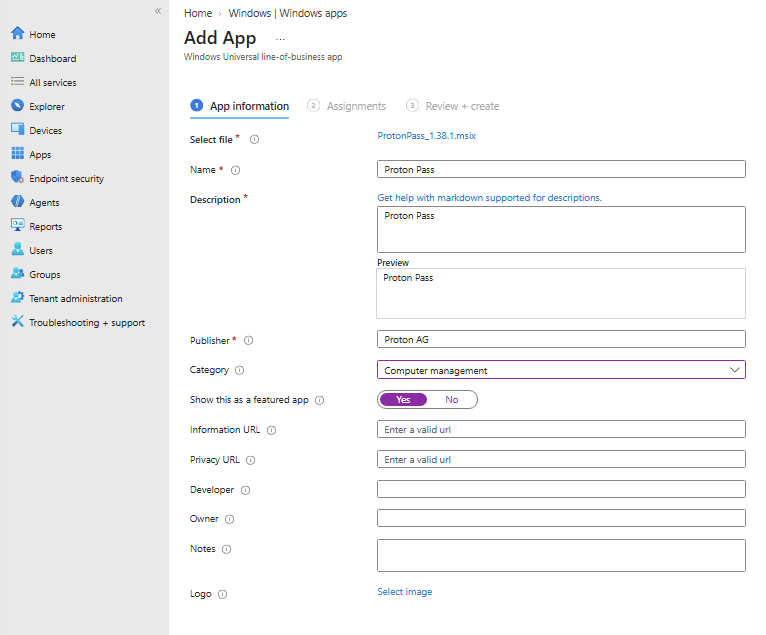This screenshot has width=766, height=635.
Task: Click the info icon next to Publisher
Action: (249, 340)
